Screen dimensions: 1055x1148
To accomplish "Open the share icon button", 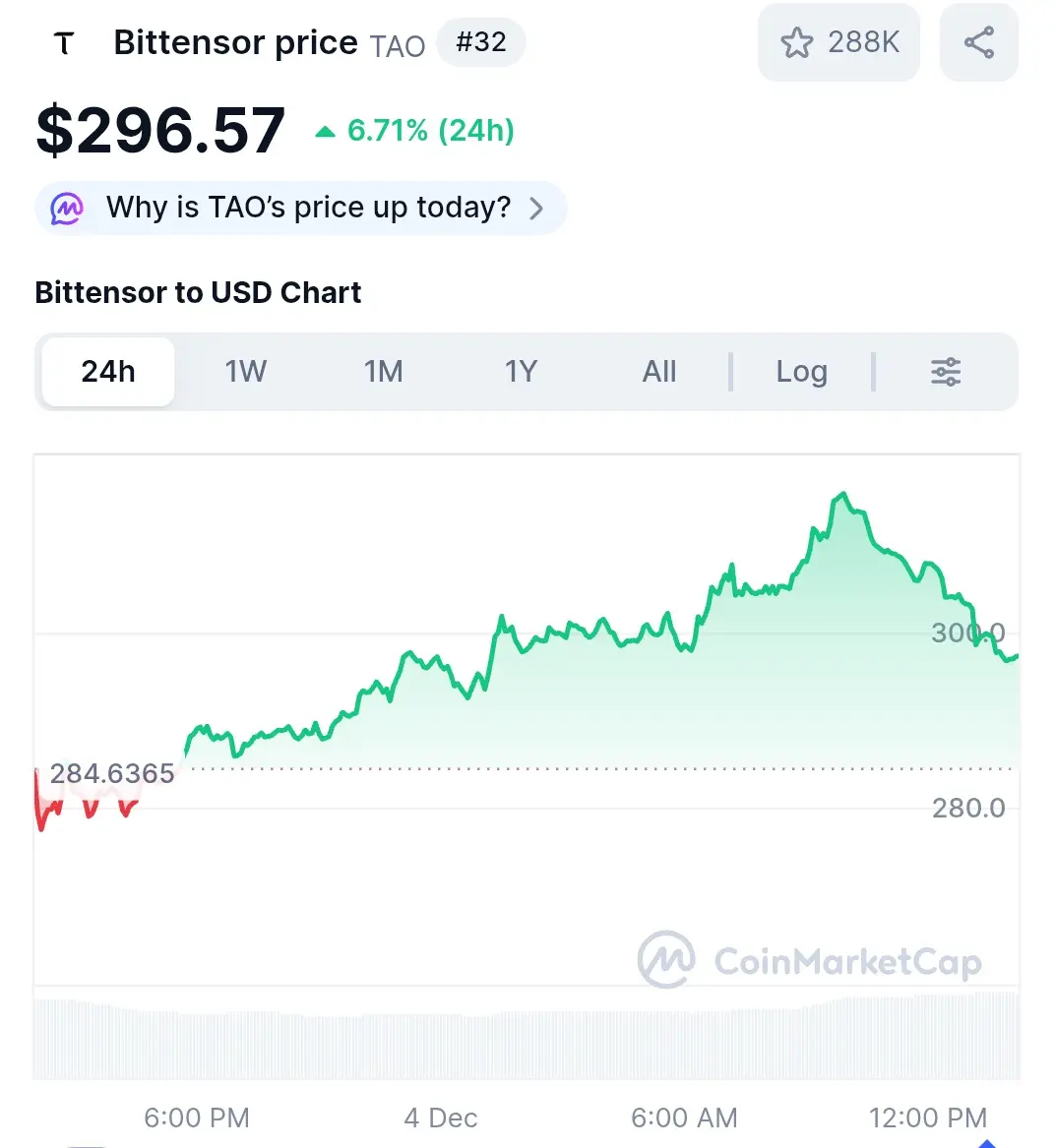I will pos(978,42).
